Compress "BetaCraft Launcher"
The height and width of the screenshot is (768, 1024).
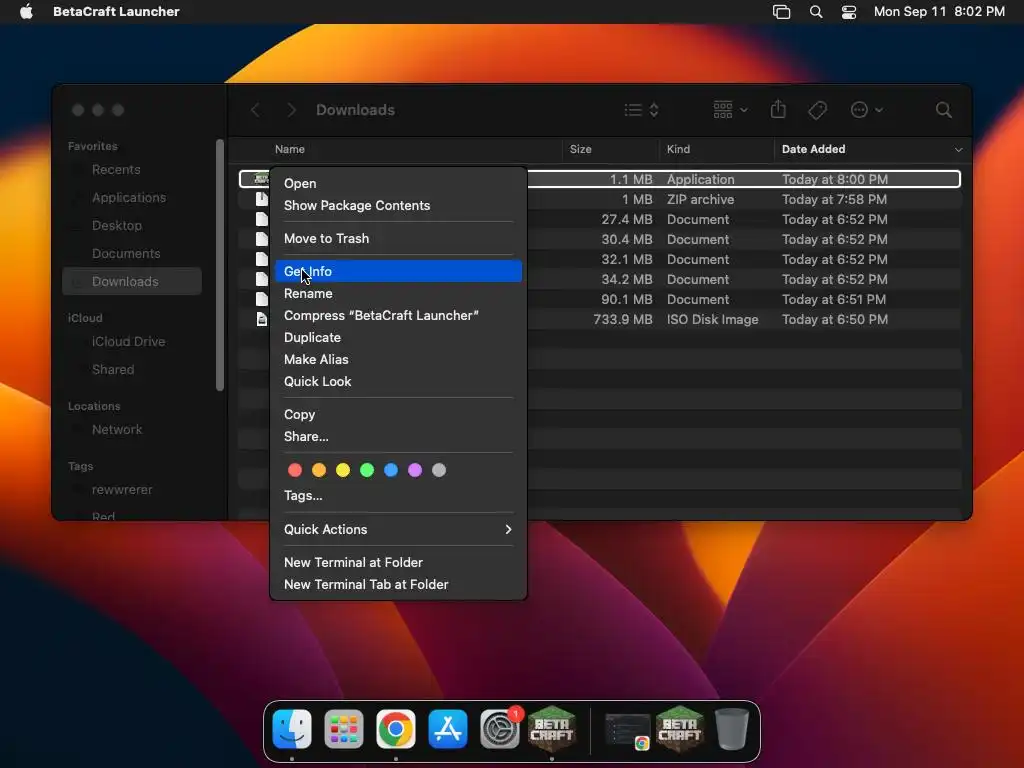[398, 315]
